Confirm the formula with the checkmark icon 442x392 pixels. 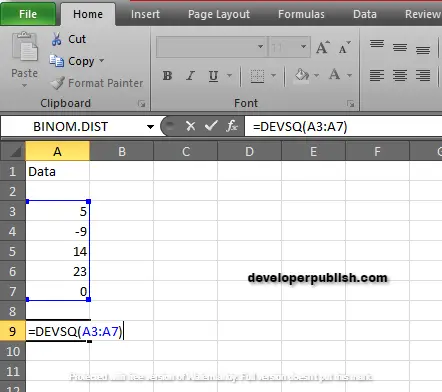[x=211, y=126]
